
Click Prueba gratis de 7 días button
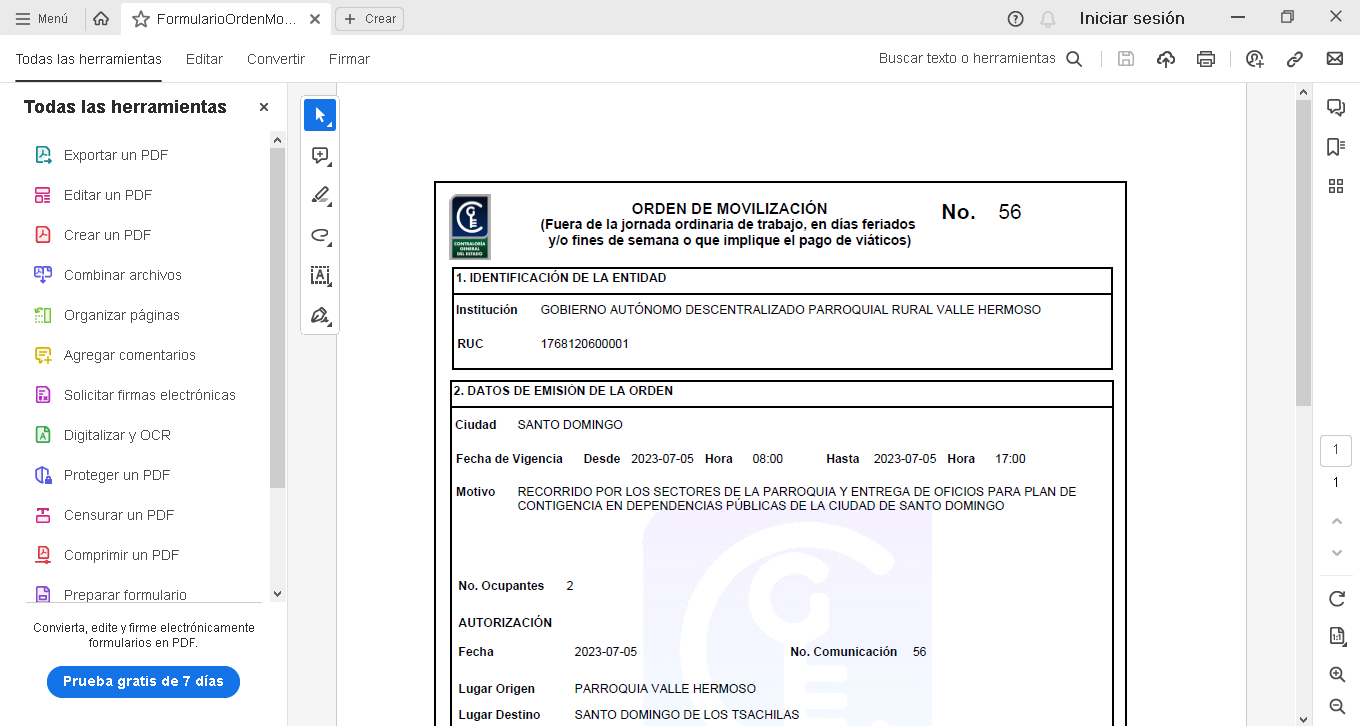[x=143, y=682]
